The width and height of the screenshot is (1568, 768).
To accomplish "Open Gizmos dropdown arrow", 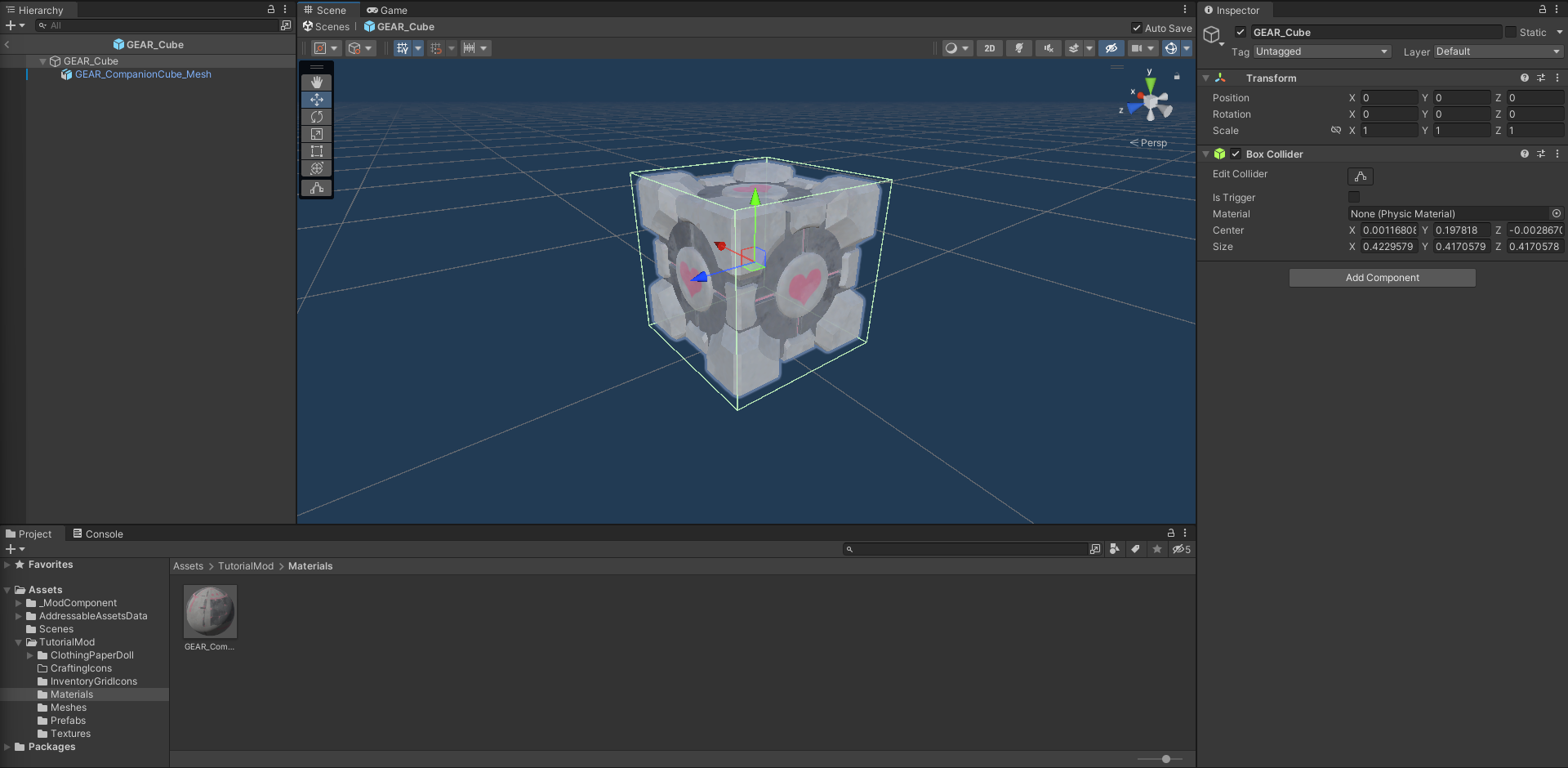I will coord(1187,48).
